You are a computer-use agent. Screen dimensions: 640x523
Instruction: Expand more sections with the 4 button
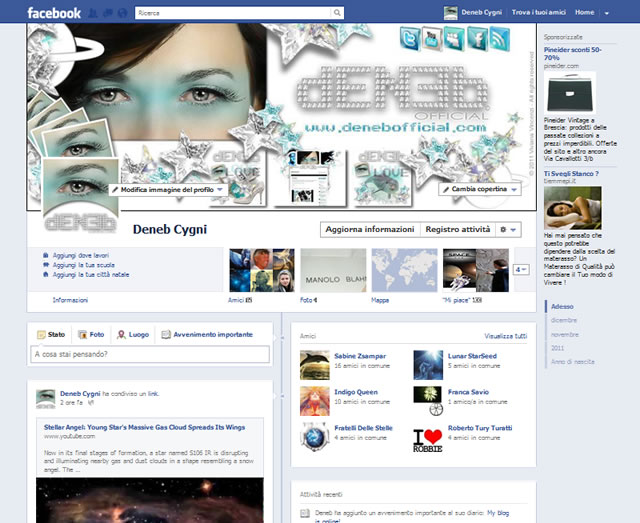tap(521, 269)
